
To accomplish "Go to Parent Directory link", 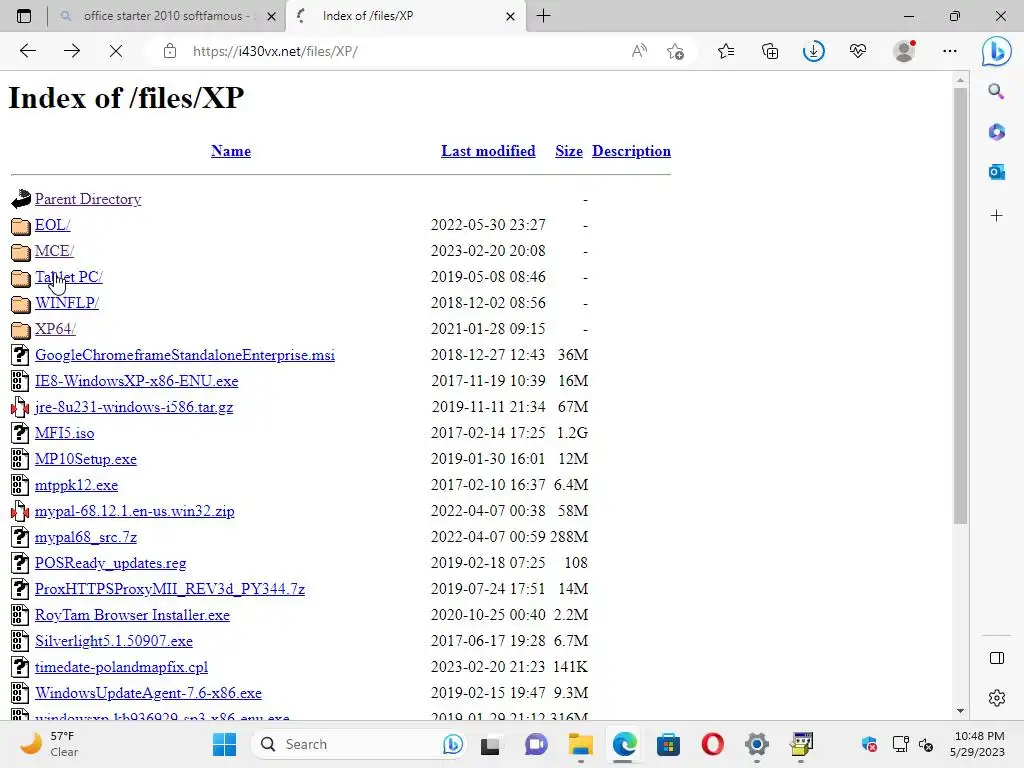I will pos(88,199).
